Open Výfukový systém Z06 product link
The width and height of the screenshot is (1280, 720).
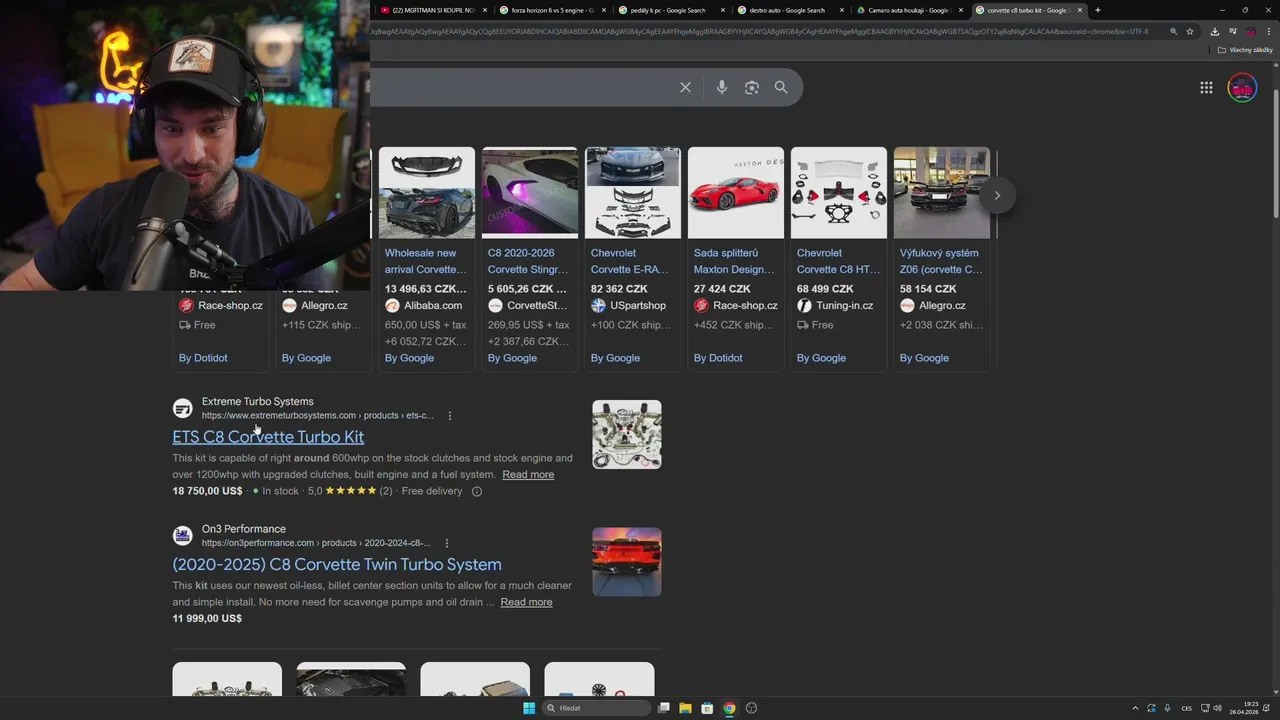[941, 261]
